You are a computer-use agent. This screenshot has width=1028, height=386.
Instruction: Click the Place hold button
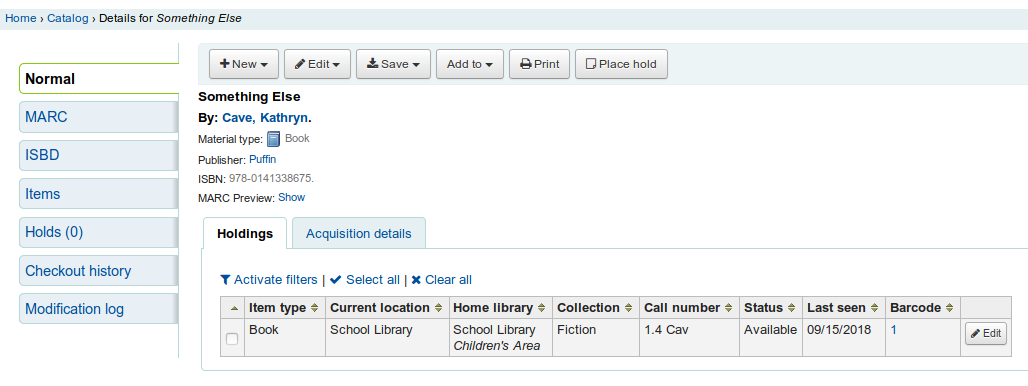621,64
